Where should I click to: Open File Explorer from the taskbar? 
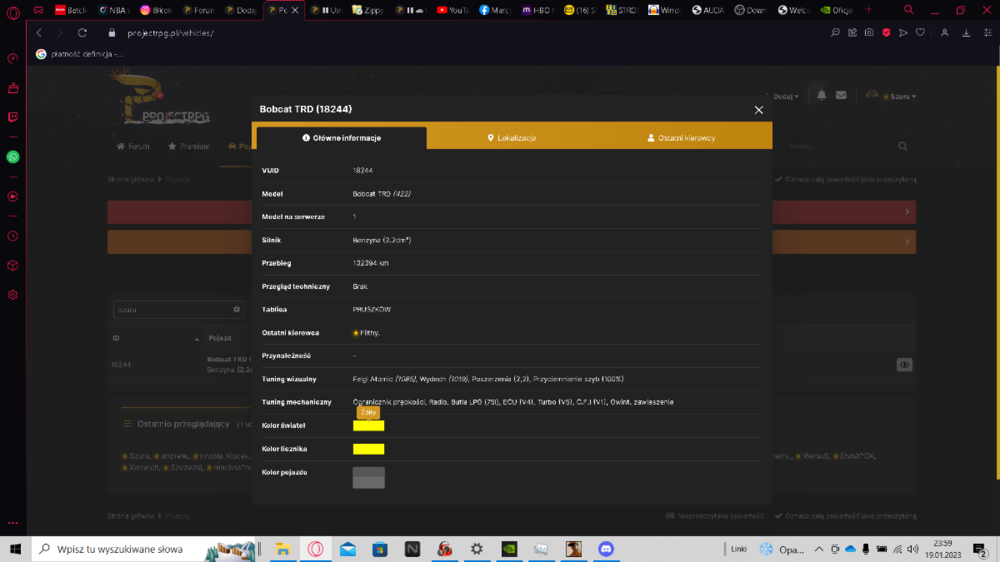click(x=283, y=549)
